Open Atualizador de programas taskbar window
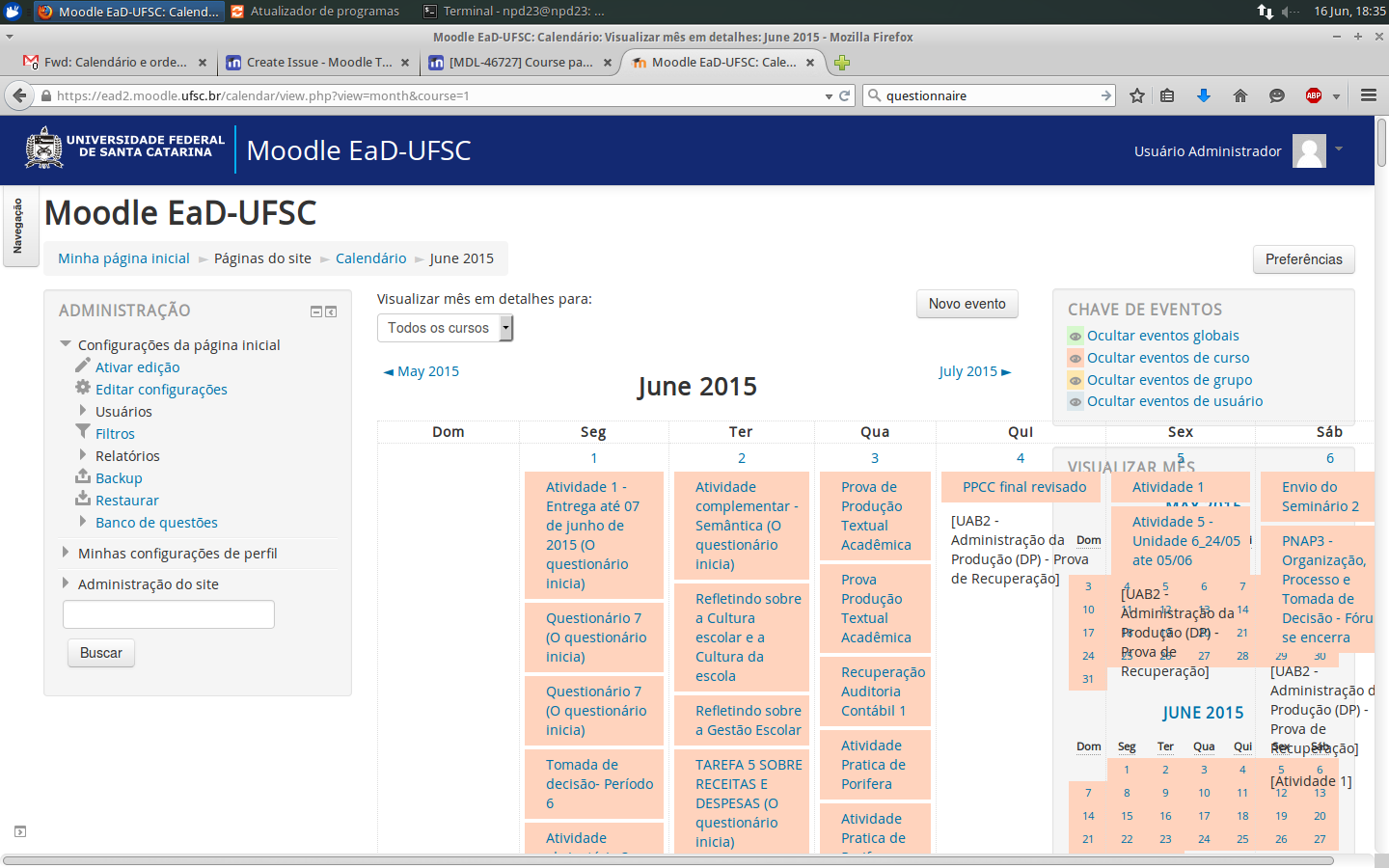1389x868 pixels. point(314,12)
